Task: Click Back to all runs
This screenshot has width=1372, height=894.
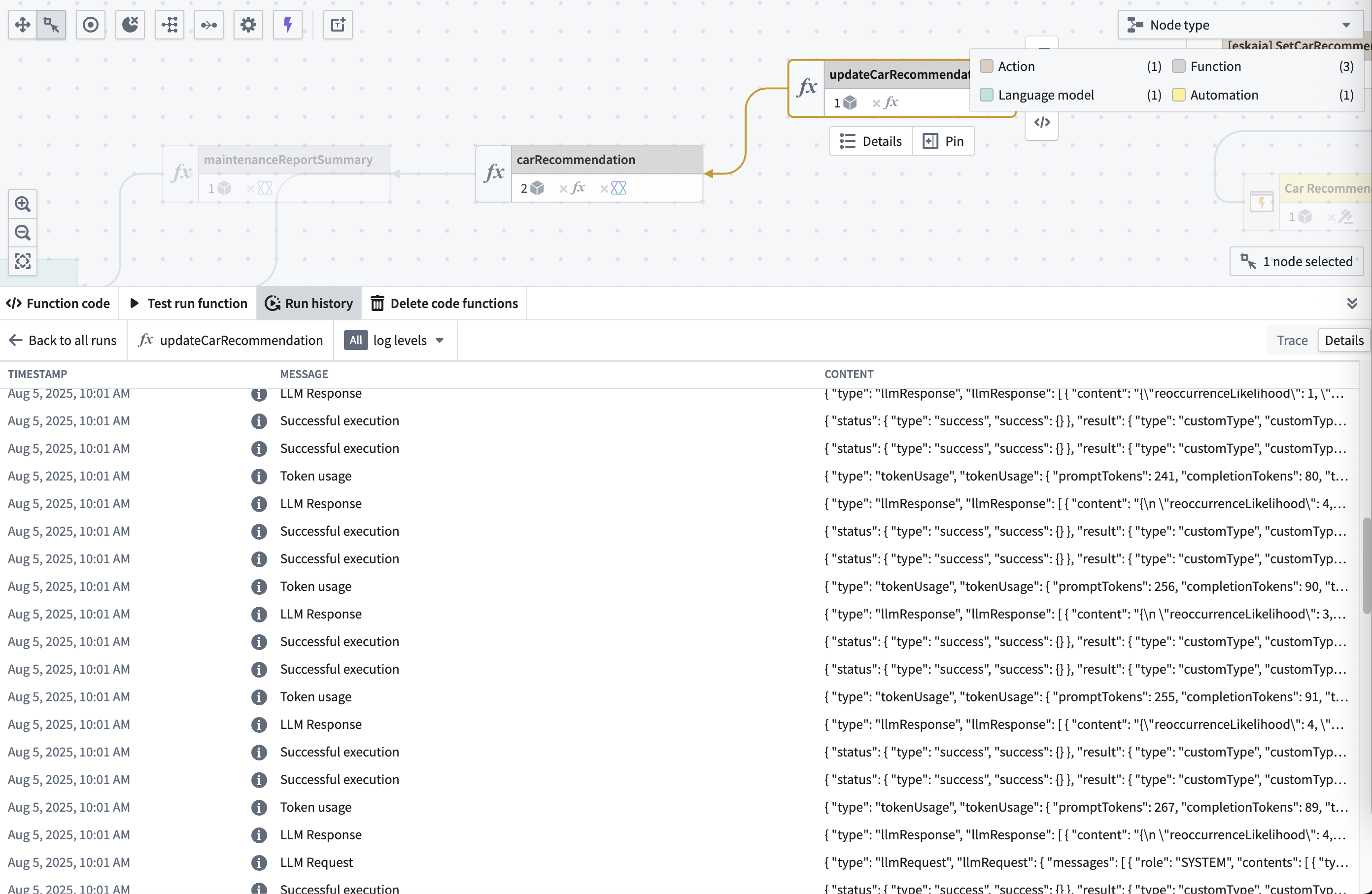Action: pyautogui.click(x=62, y=340)
